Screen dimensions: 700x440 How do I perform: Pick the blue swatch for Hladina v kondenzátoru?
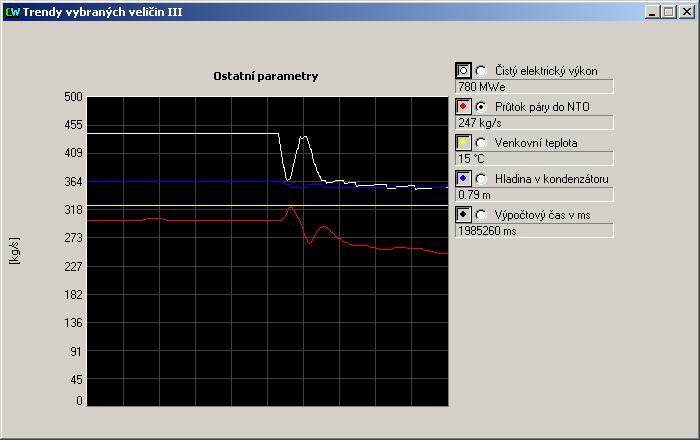click(x=463, y=179)
